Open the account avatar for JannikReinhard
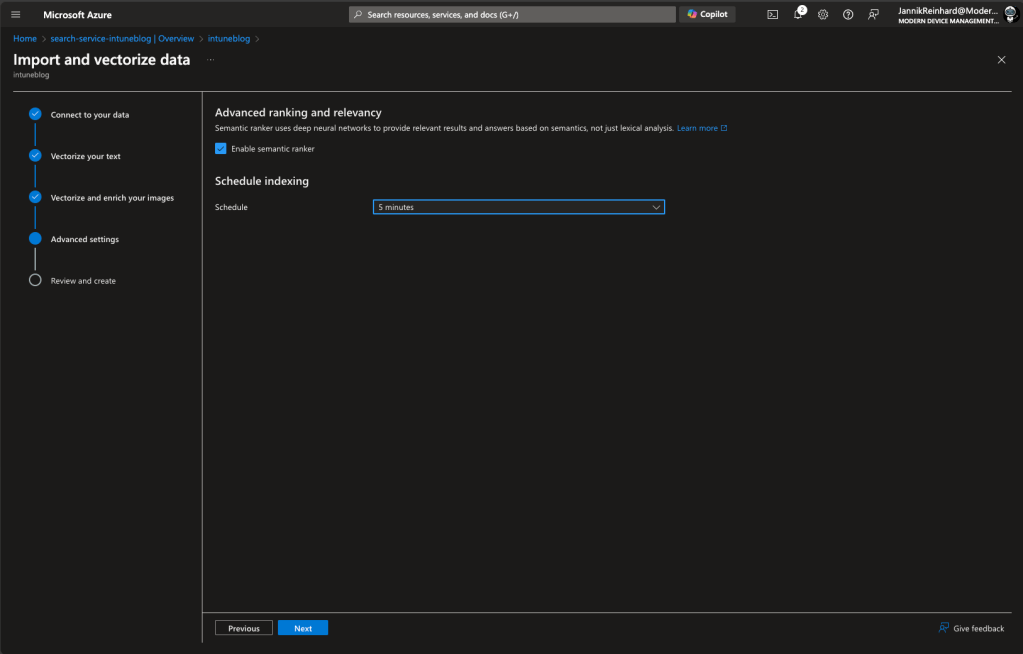 (1008, 14)
